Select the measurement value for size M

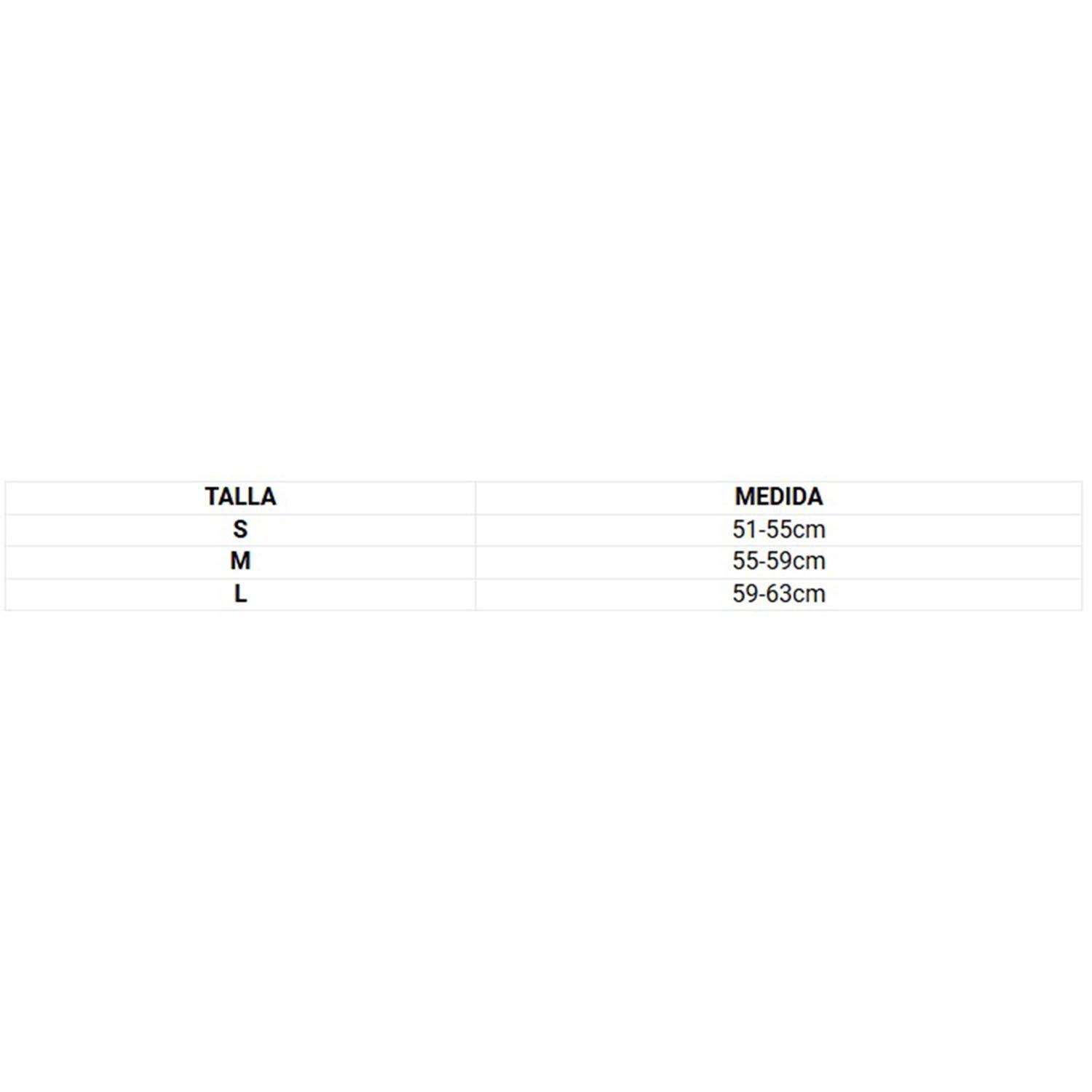tap(779, 562)
